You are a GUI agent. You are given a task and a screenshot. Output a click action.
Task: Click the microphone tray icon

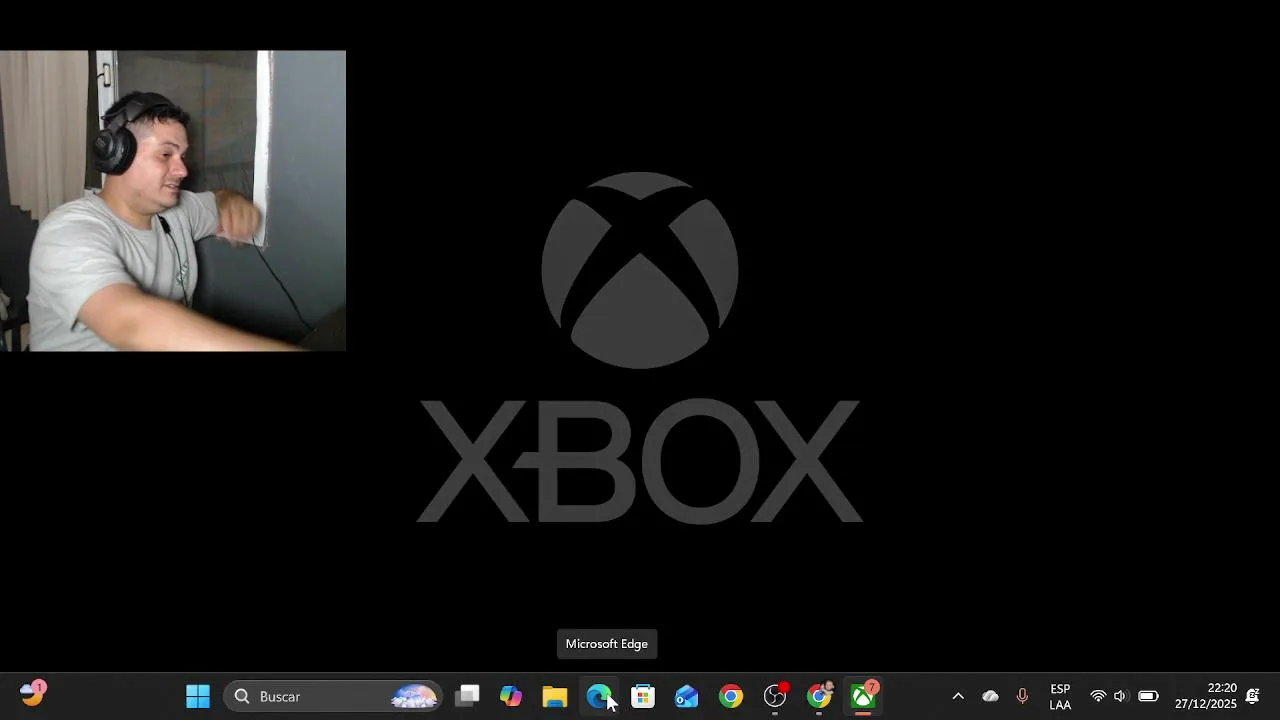pyautogui.click(x=1022, y=696)
